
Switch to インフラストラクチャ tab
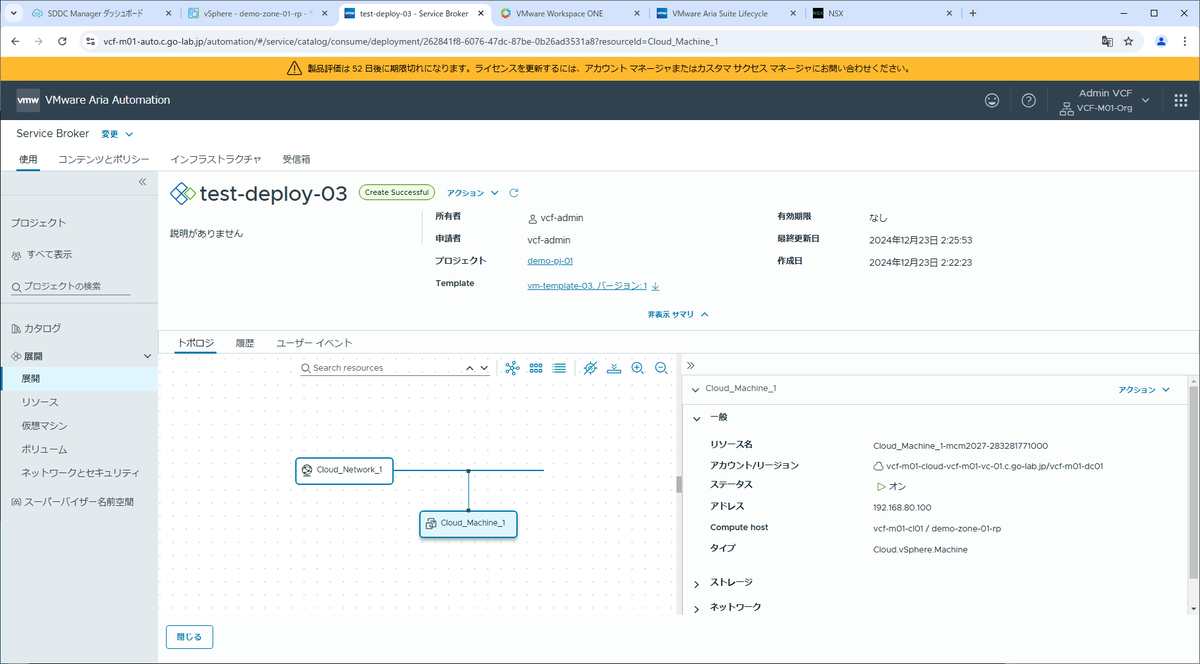click(x=216, y=159)
